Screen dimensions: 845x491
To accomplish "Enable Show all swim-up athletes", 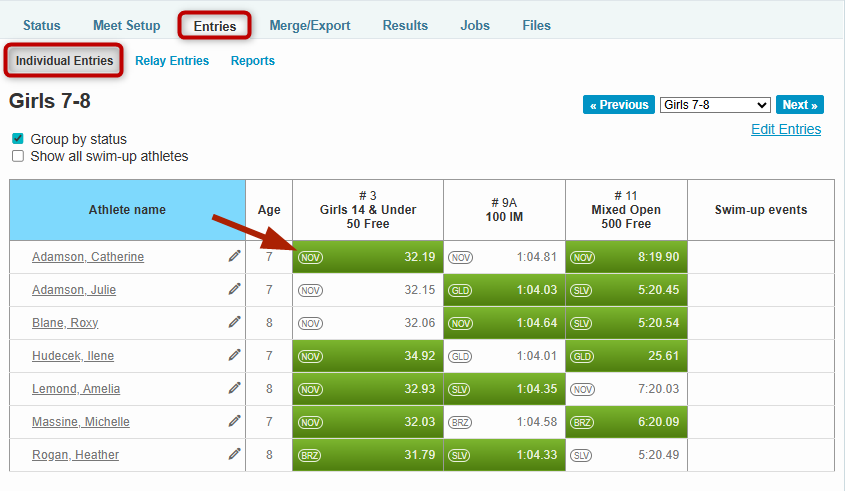I will [x=18, y=156].
